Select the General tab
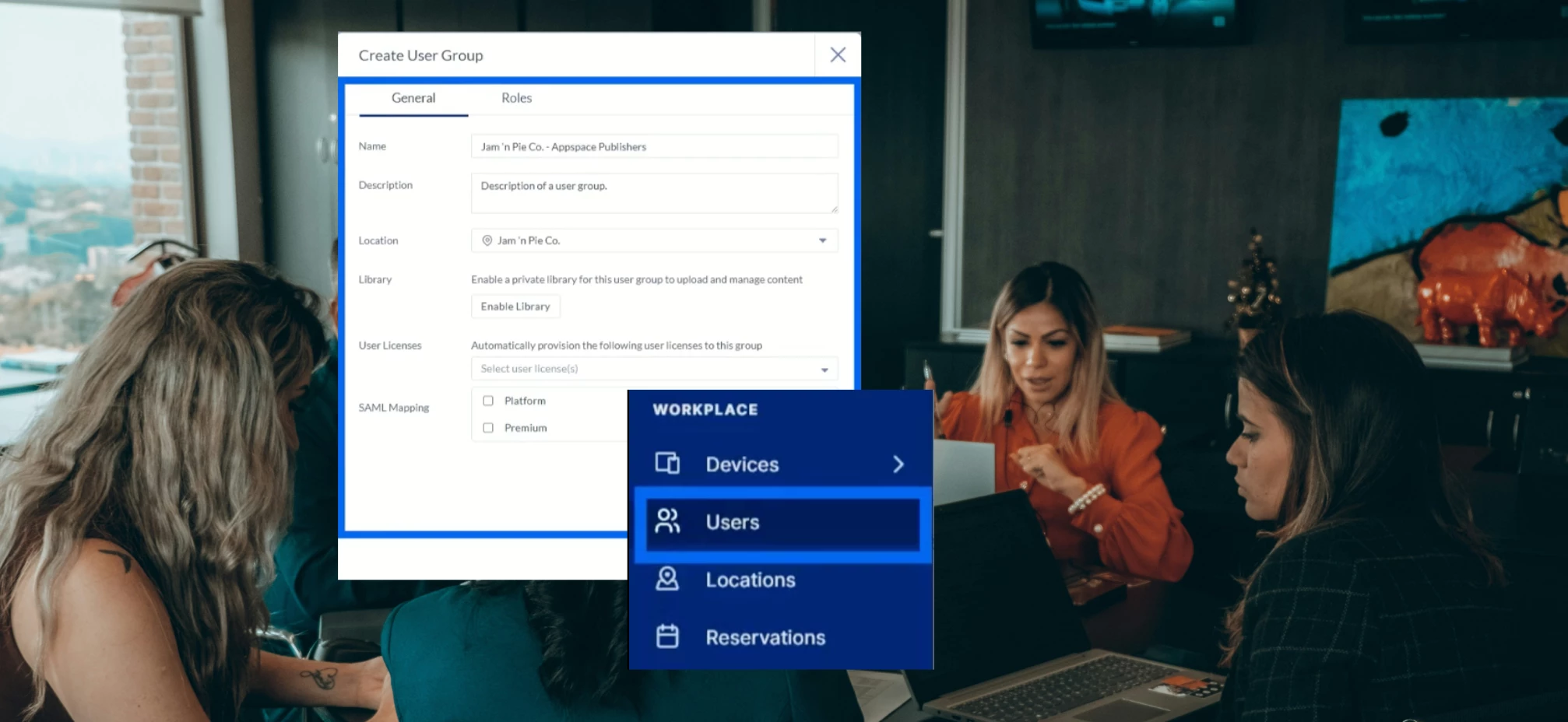The image size is (1568, 722). 413,98
